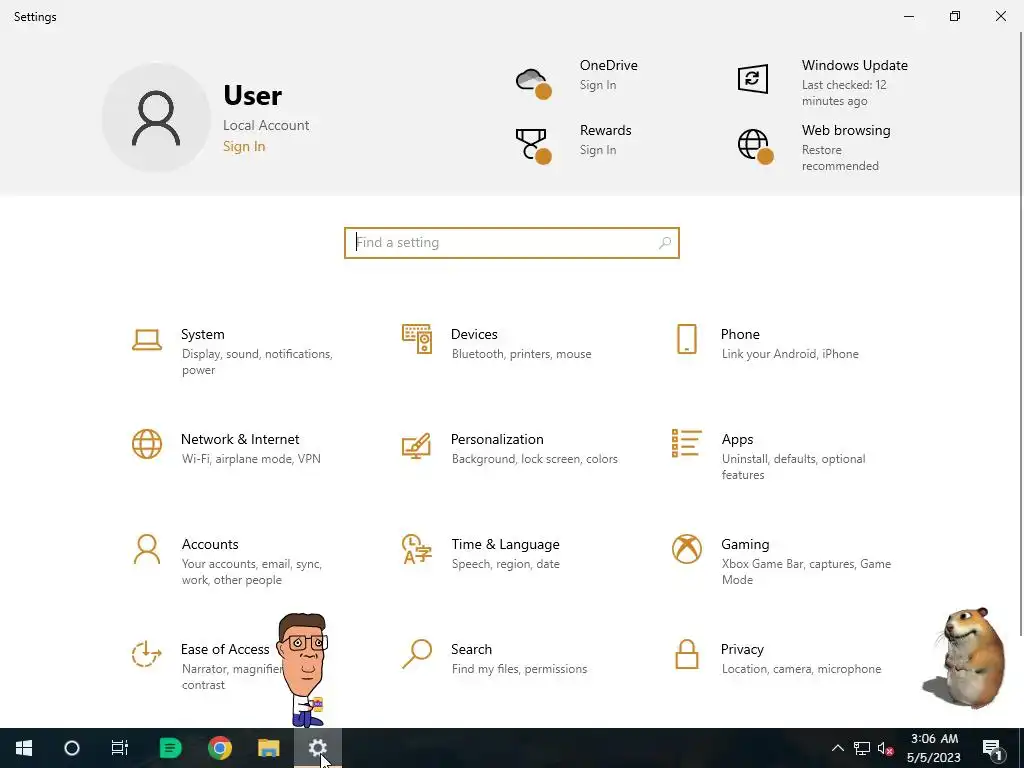The height and width of the screenshot is (768, 1024).
Task: Open the Web browsing Restore recommended item
Action: [840, 158]
